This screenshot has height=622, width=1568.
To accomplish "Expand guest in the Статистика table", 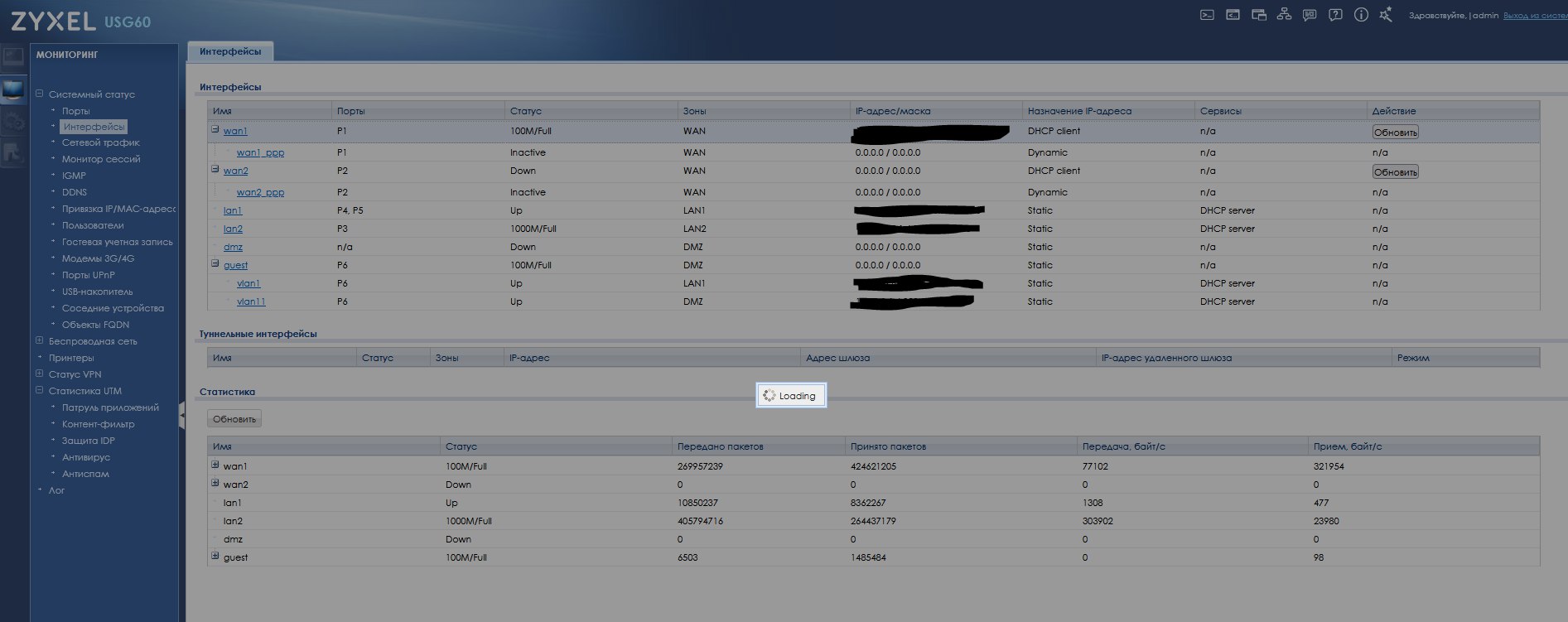I will (x=215, y=556).
